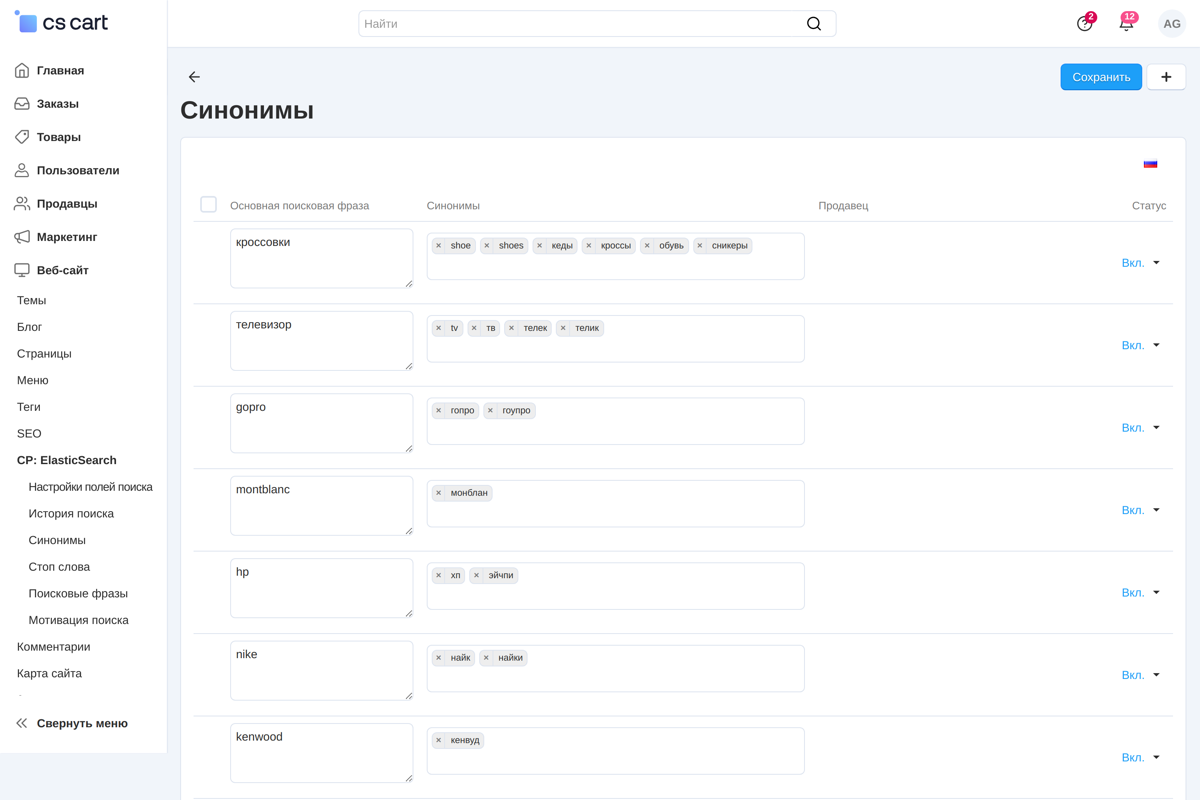Remove the "монблан" synonym tag
Screen dimensions: 1200x800
click(x=438, y=493)
